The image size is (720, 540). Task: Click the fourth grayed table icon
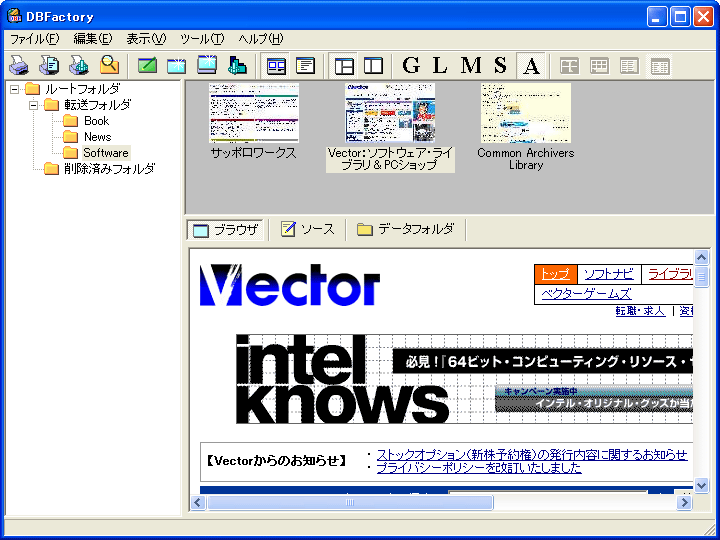(x=659, y=66)
